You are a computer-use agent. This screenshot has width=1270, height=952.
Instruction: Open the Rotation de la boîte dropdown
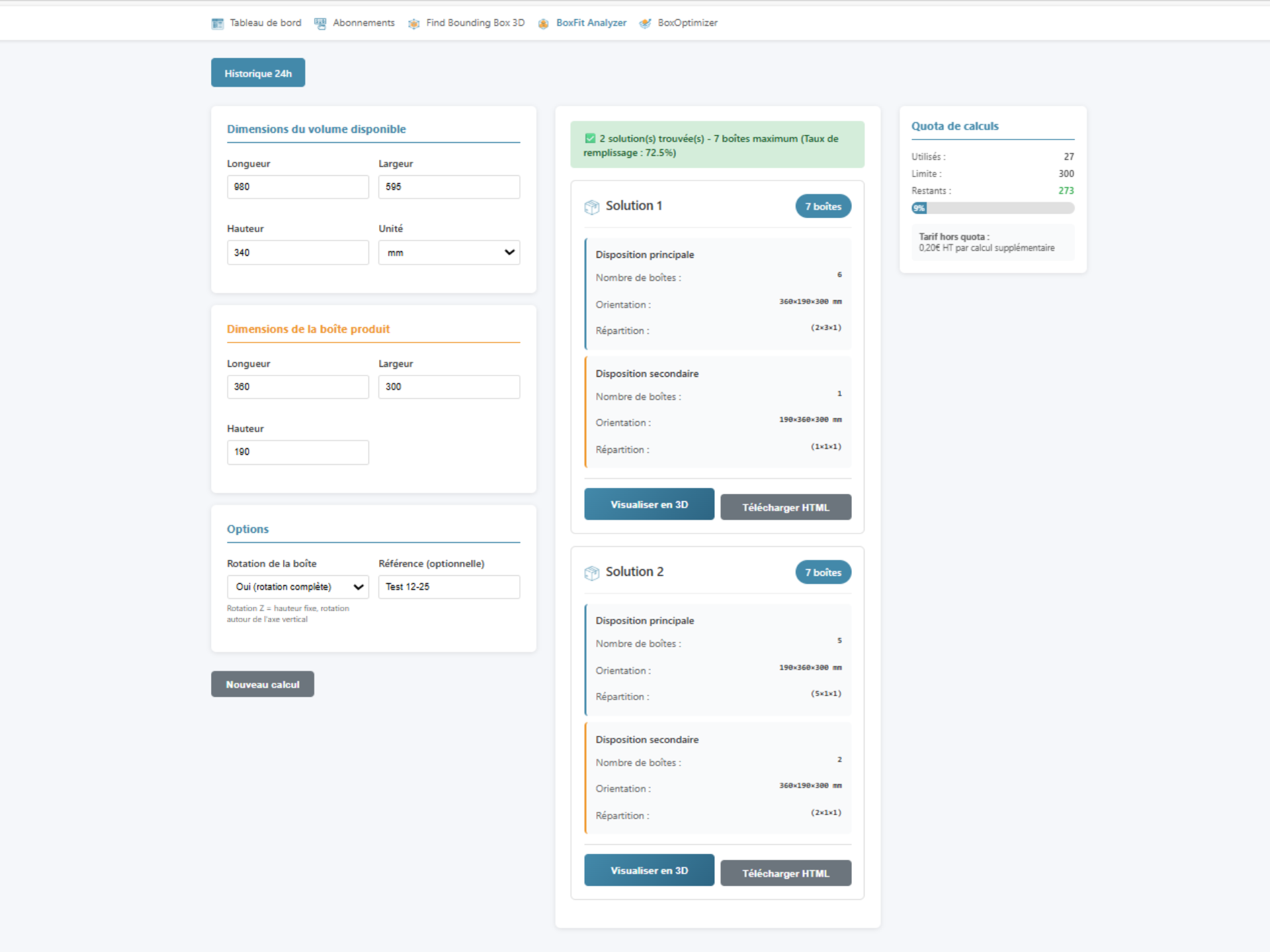click(298, 586)
